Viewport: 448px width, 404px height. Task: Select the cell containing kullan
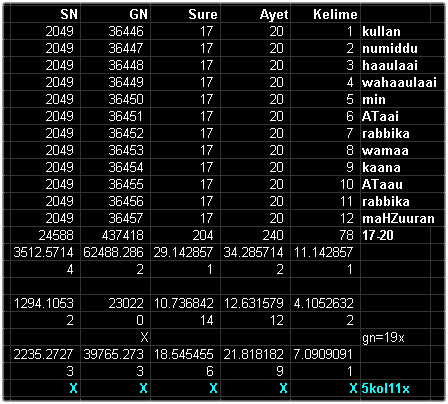click(x=396, y=32)
